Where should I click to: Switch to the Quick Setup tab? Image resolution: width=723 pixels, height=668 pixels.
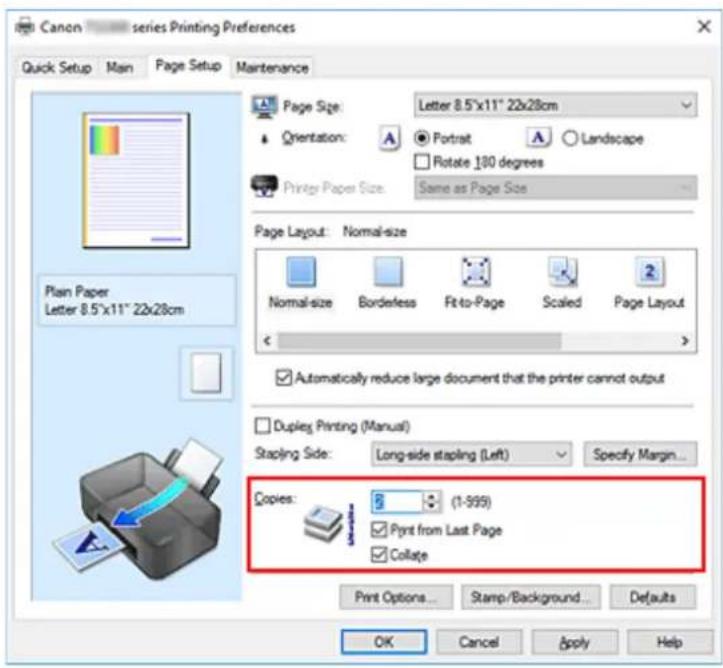click(x=57, y=68)
